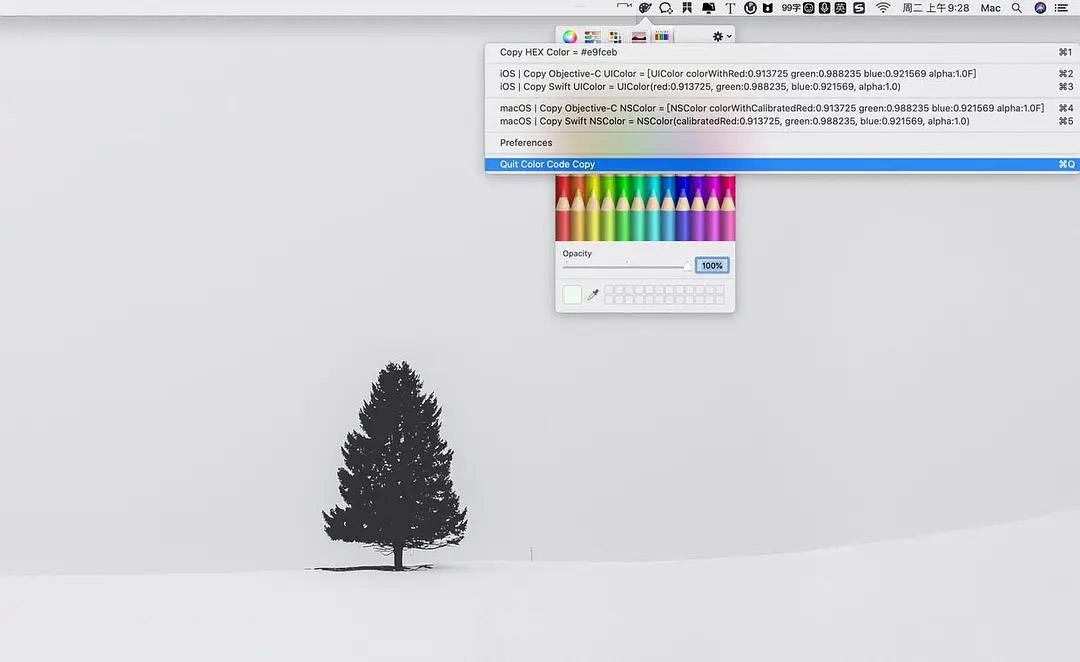Image resolution: width=1080 pixels, height=662 pixels.
Task: Click the current color swatch well
Action: coord(572,295)
